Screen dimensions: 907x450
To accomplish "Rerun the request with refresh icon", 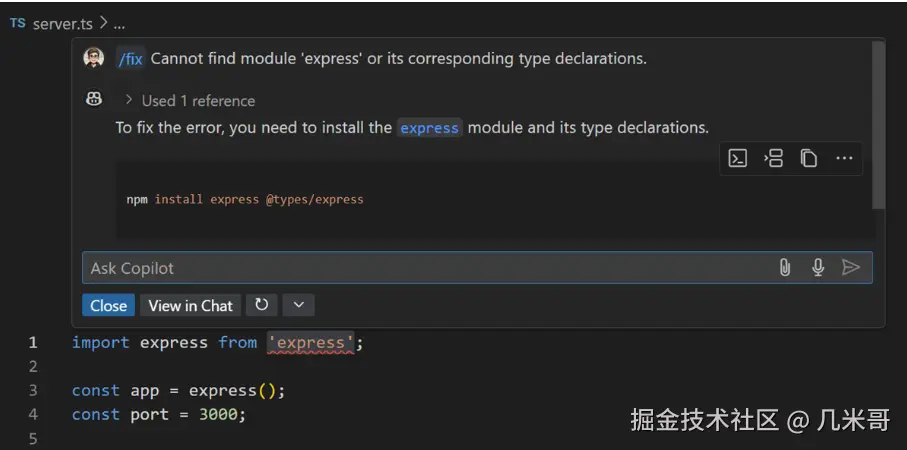I will (261, 305).
